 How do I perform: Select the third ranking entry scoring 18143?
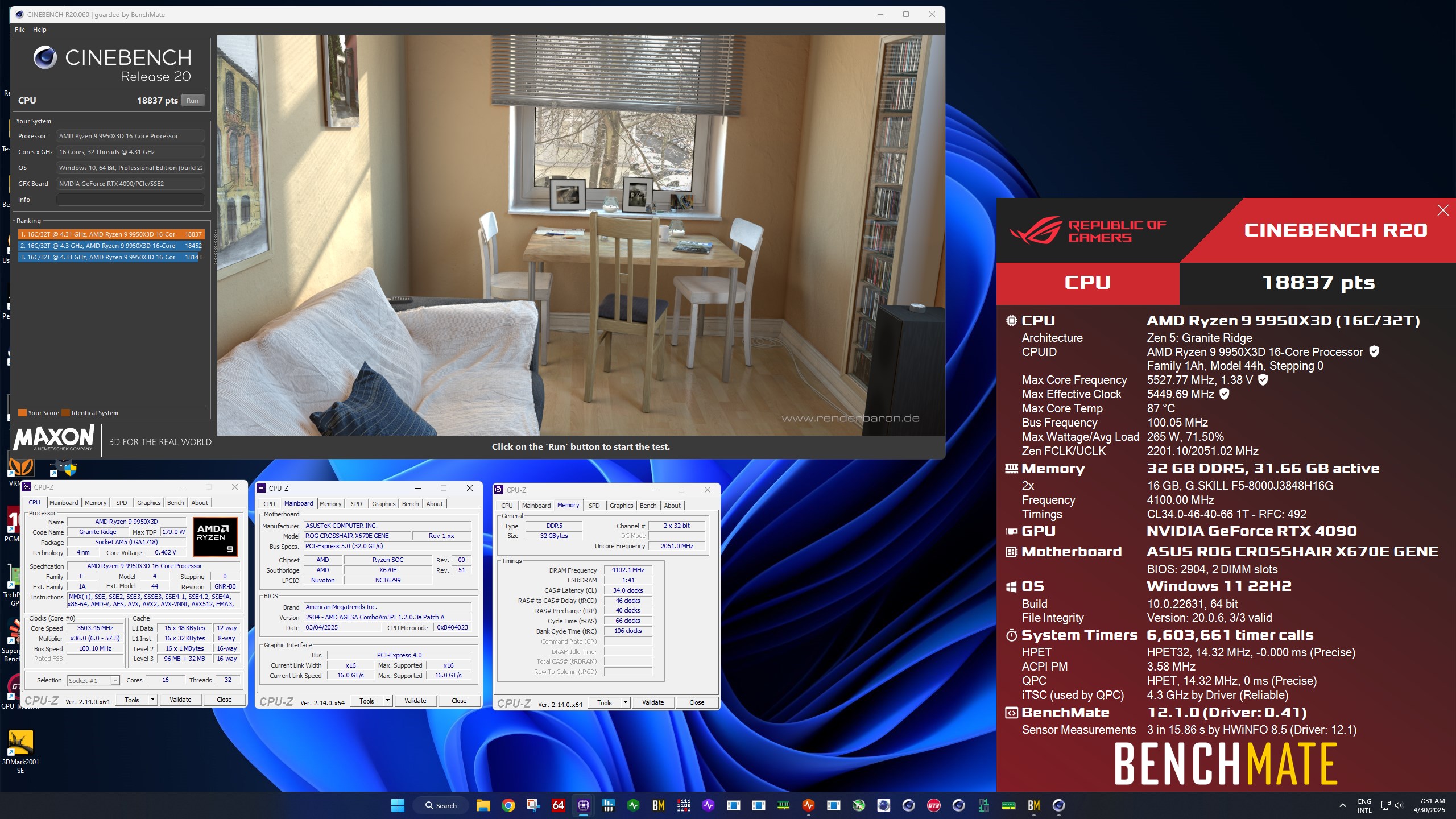point(110,257)
